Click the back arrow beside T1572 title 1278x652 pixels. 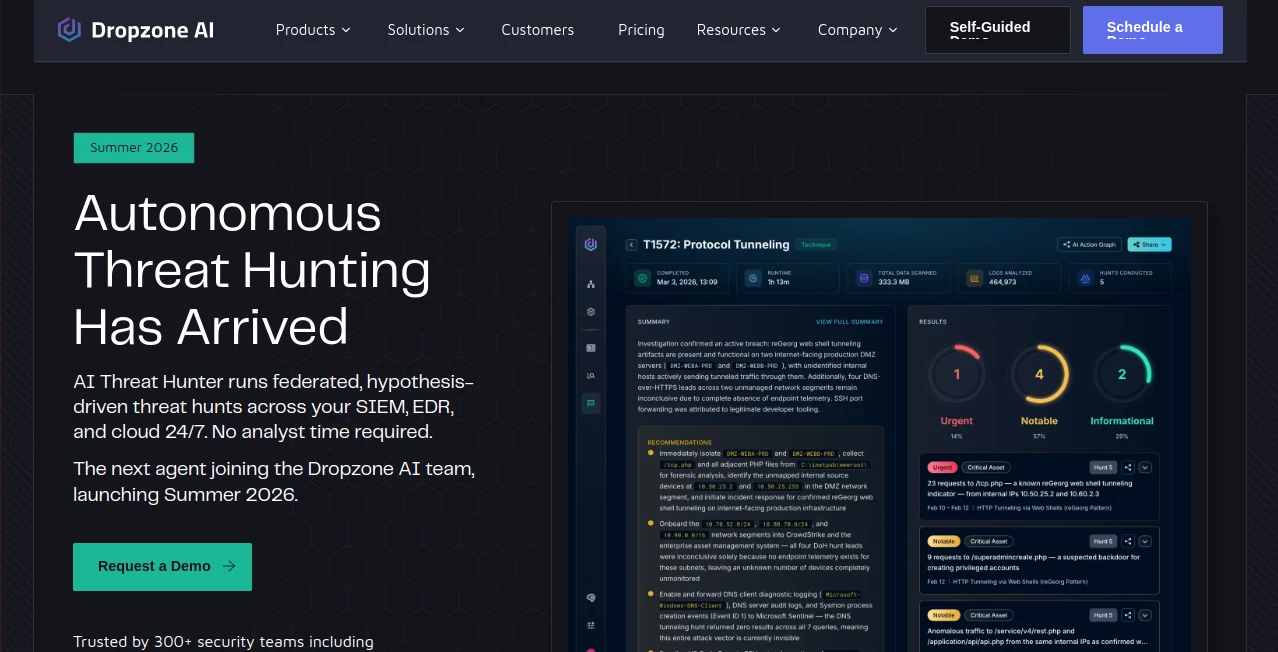631,244
